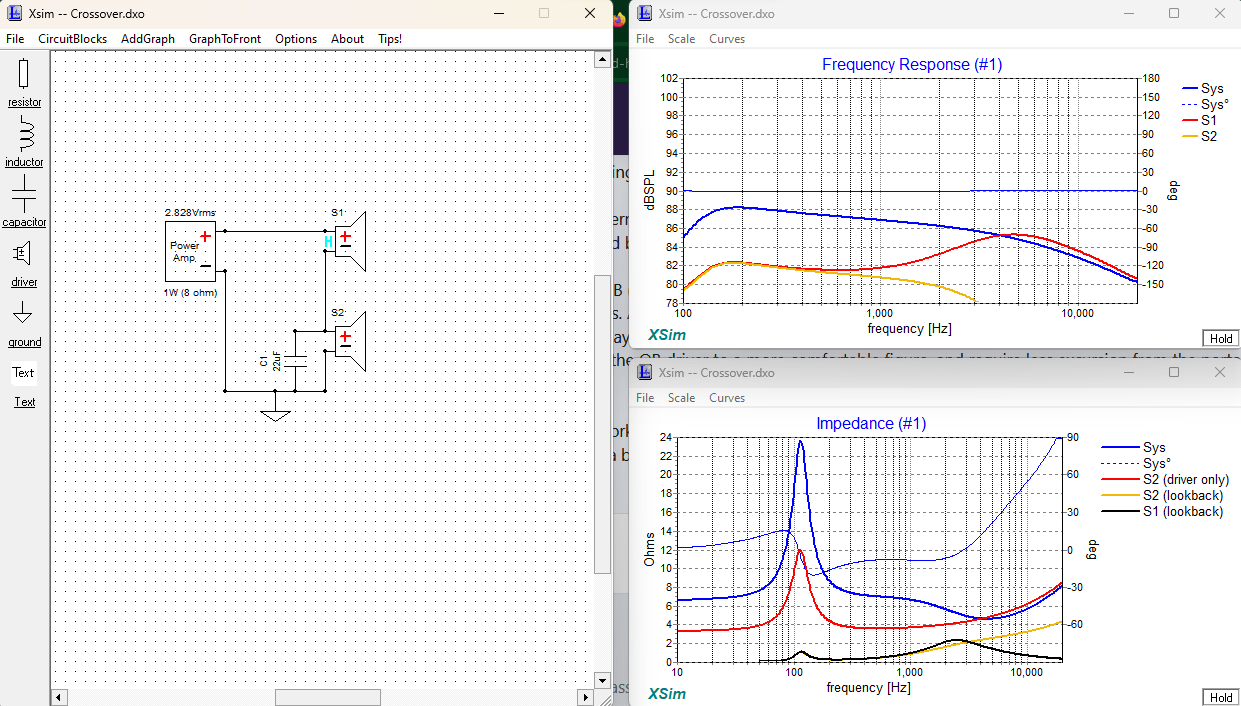1241x706 pixels.
Task: Close the Impedance graph window
Action: pyautogui.click(x=1219, y=372)
